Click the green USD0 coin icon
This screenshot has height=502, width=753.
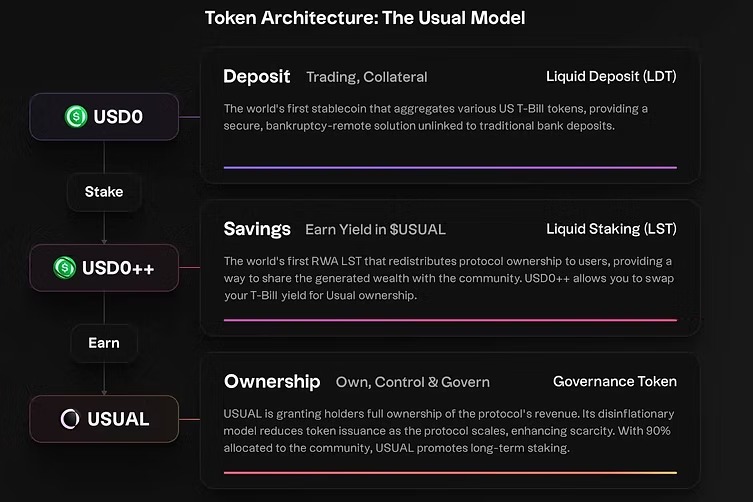77,117
